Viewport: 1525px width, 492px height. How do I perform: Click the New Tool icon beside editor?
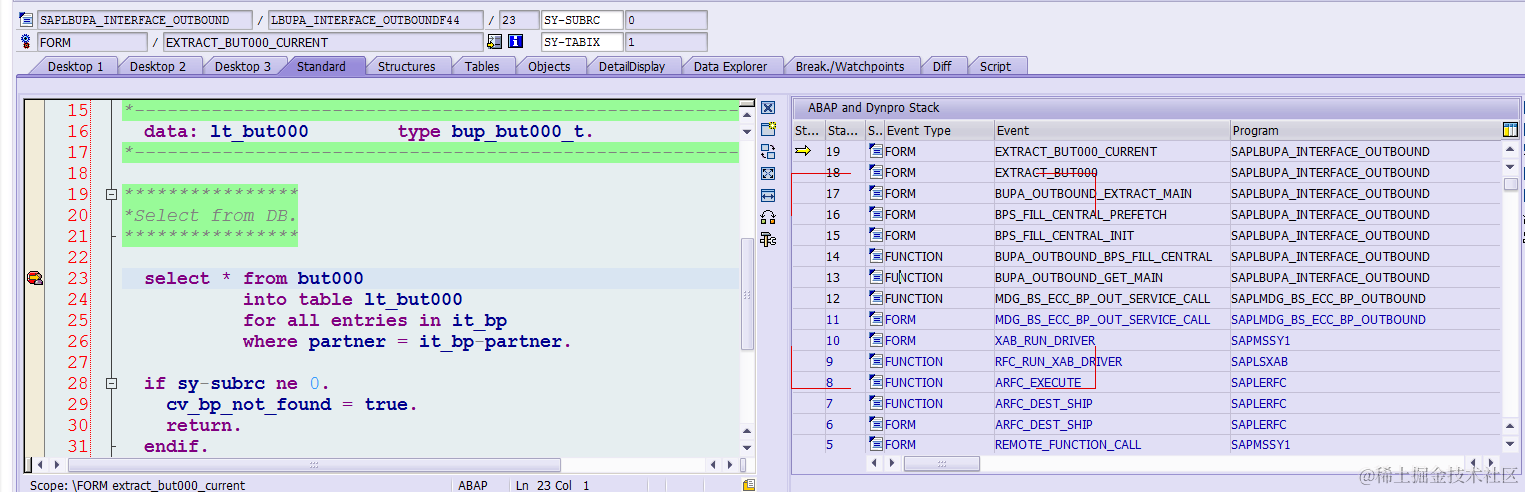pyautogui.click(x=768, y=130)
